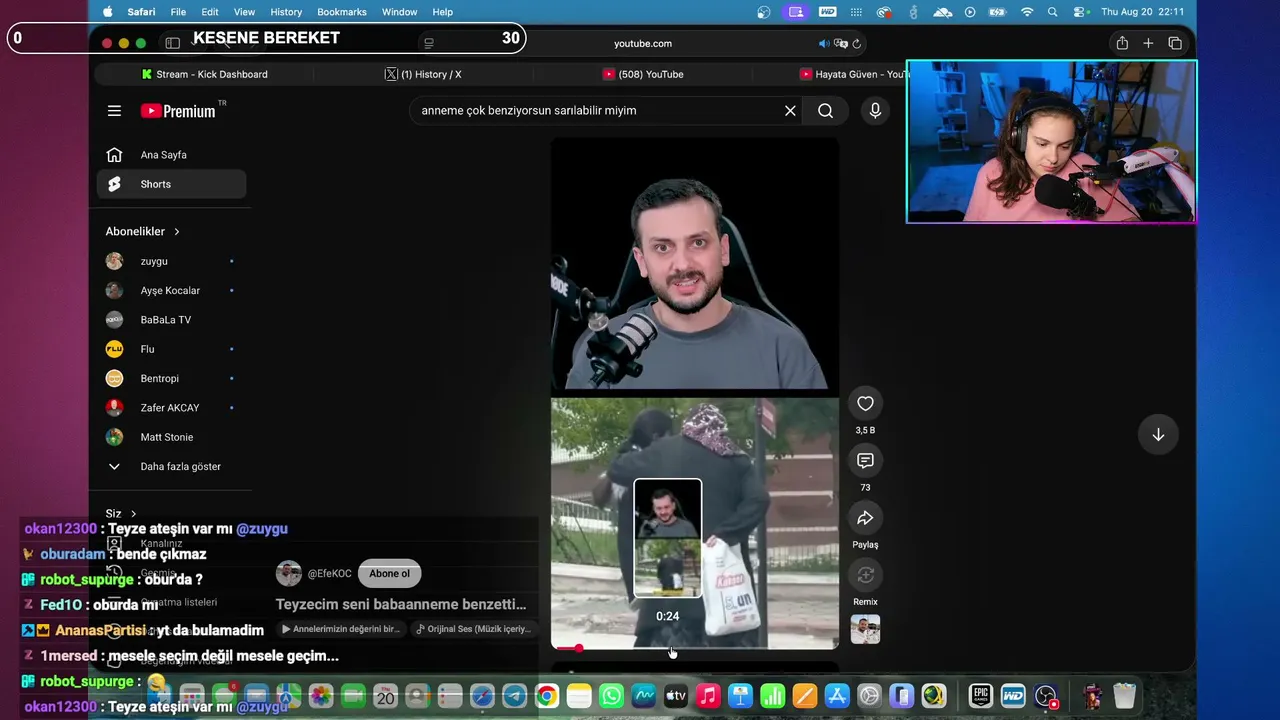Open the Remix option for this Short
The width and height of the screenshot is (1280, 720).
pyautogui.click(x=865, y=575)
